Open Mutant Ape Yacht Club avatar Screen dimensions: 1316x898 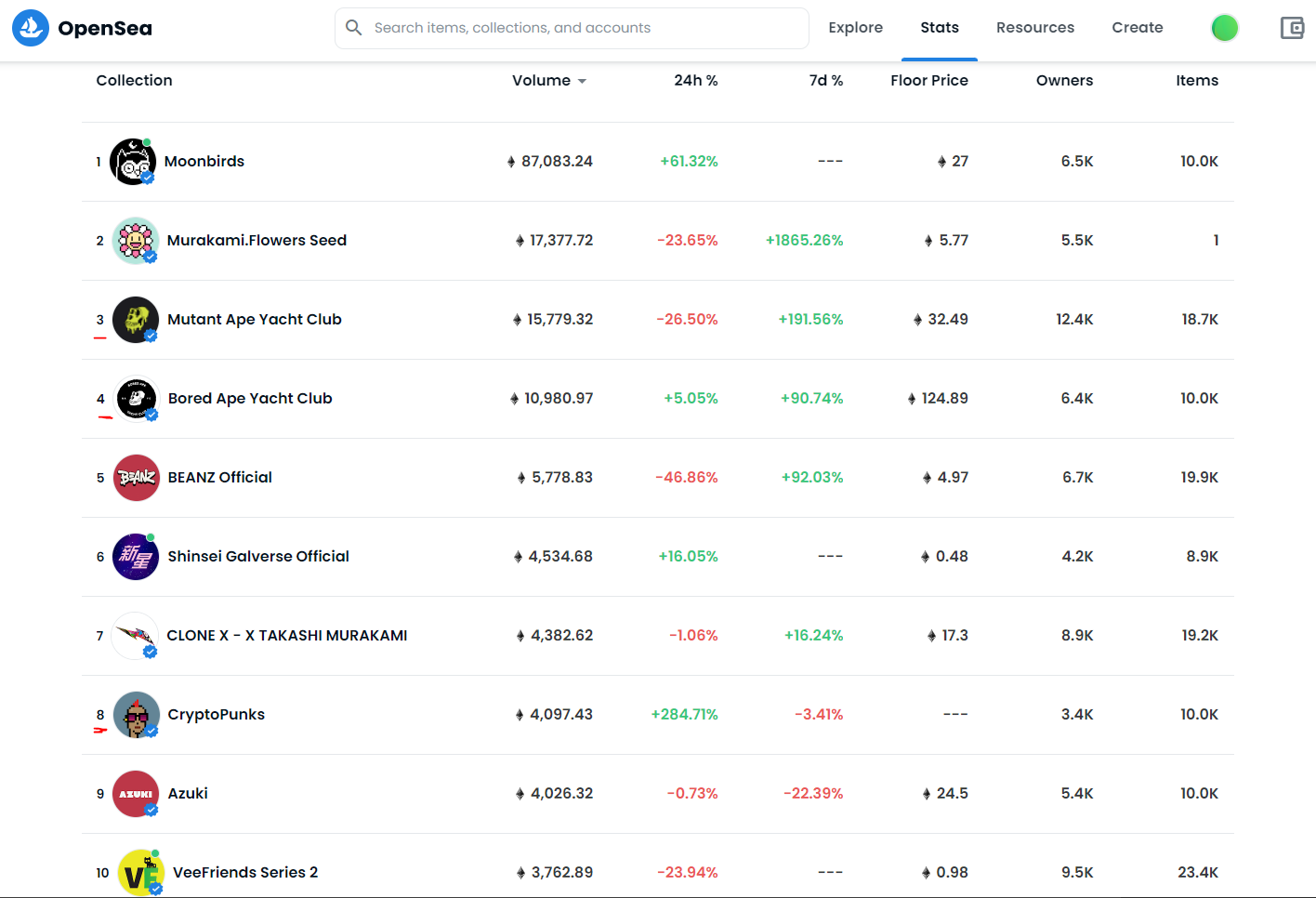pyautogui.click(x=136, y=320)
